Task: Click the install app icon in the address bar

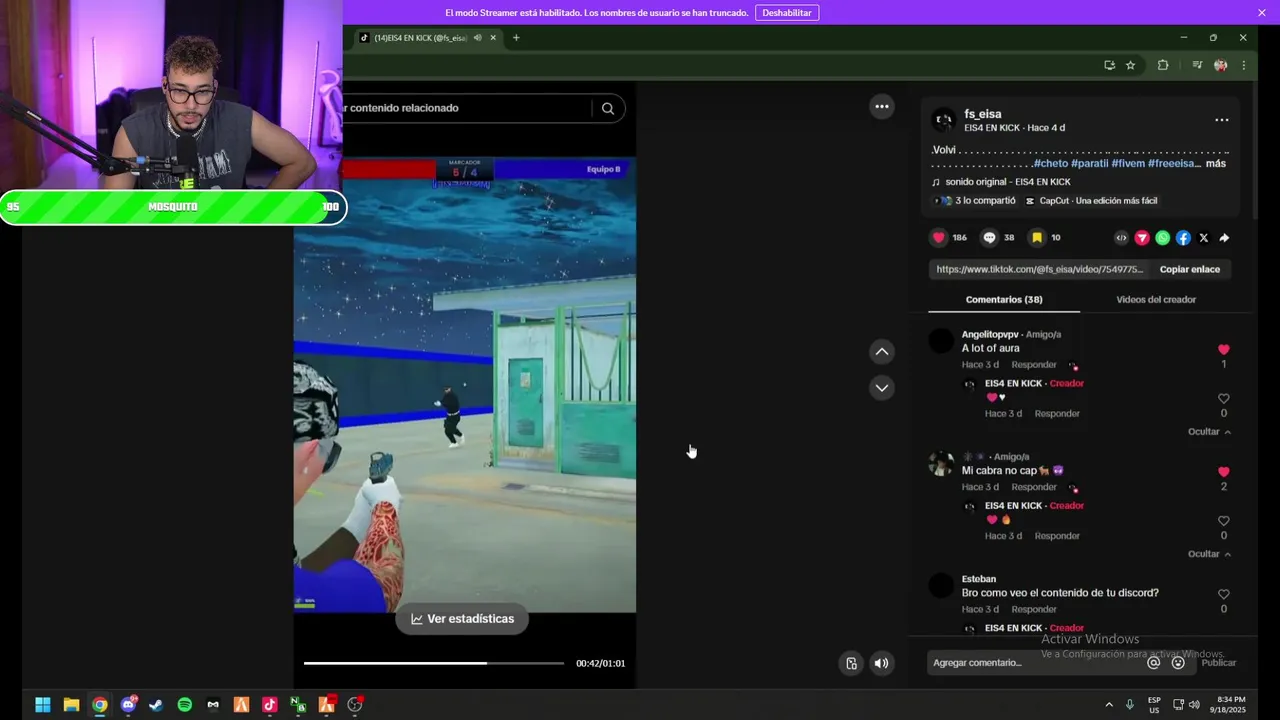Action: pyautogui.click(x=1109, y=65)
